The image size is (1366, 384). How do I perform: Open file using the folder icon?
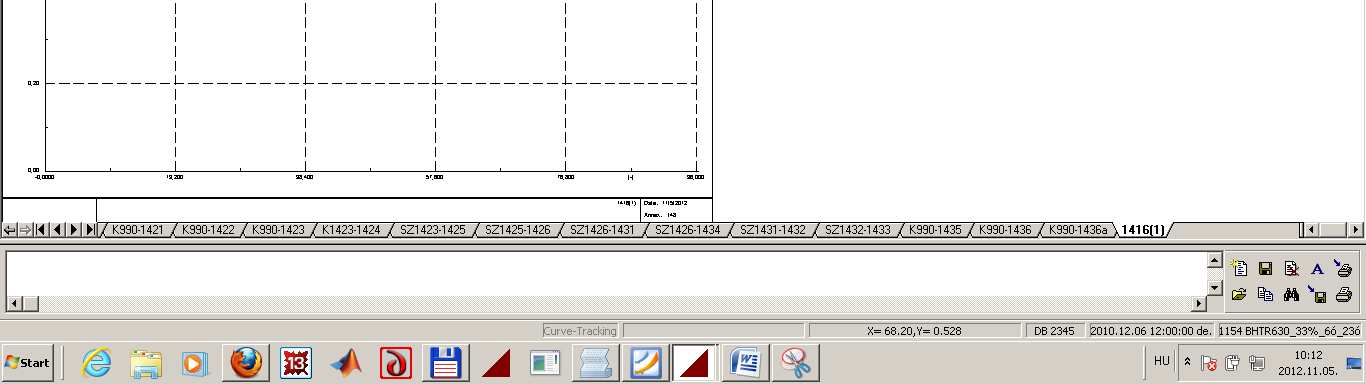pyautogui.click(x=1239, y=294)
